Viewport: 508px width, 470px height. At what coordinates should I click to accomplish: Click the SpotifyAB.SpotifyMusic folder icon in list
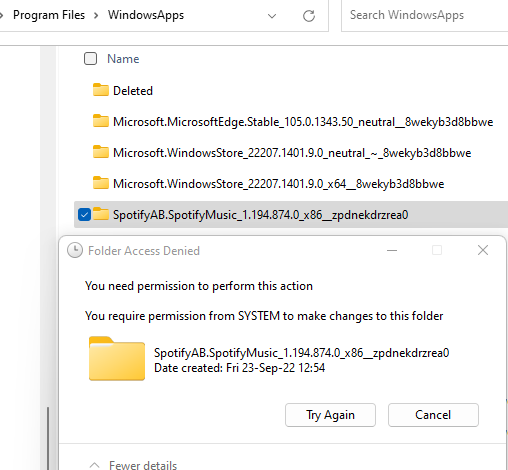100,214
